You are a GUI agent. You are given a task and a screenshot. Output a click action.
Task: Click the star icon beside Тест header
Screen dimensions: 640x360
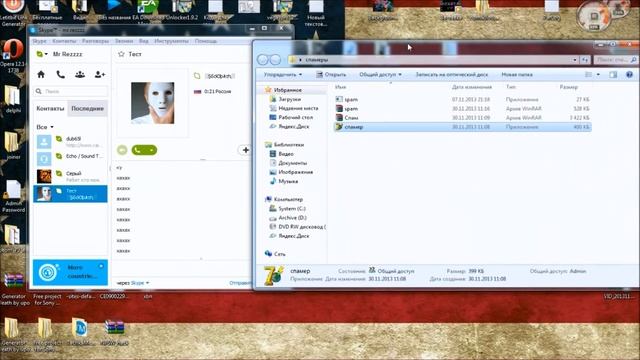tap(121, 54)
